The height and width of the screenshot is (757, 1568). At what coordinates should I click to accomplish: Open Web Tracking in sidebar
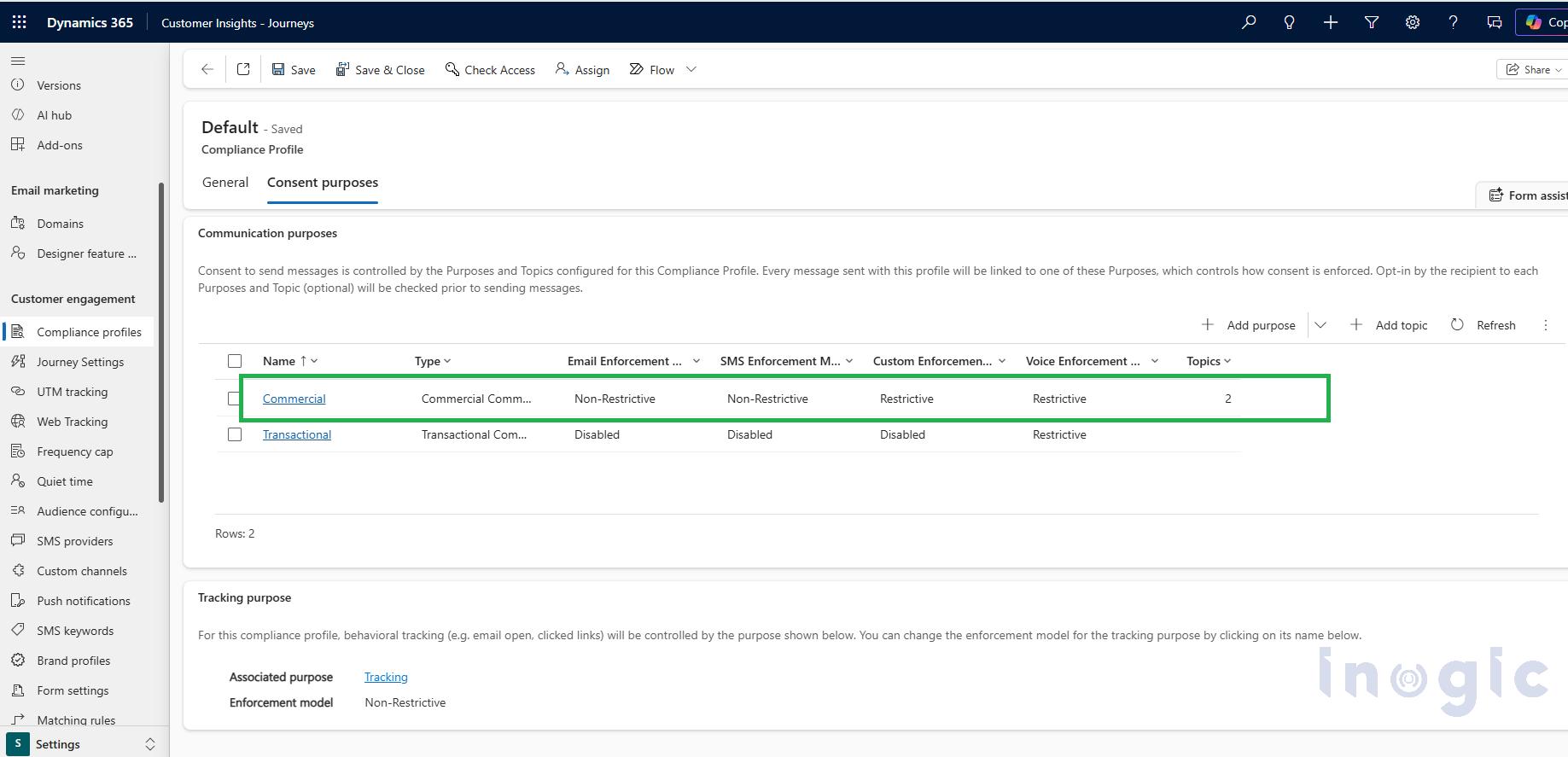coord(72,422)
